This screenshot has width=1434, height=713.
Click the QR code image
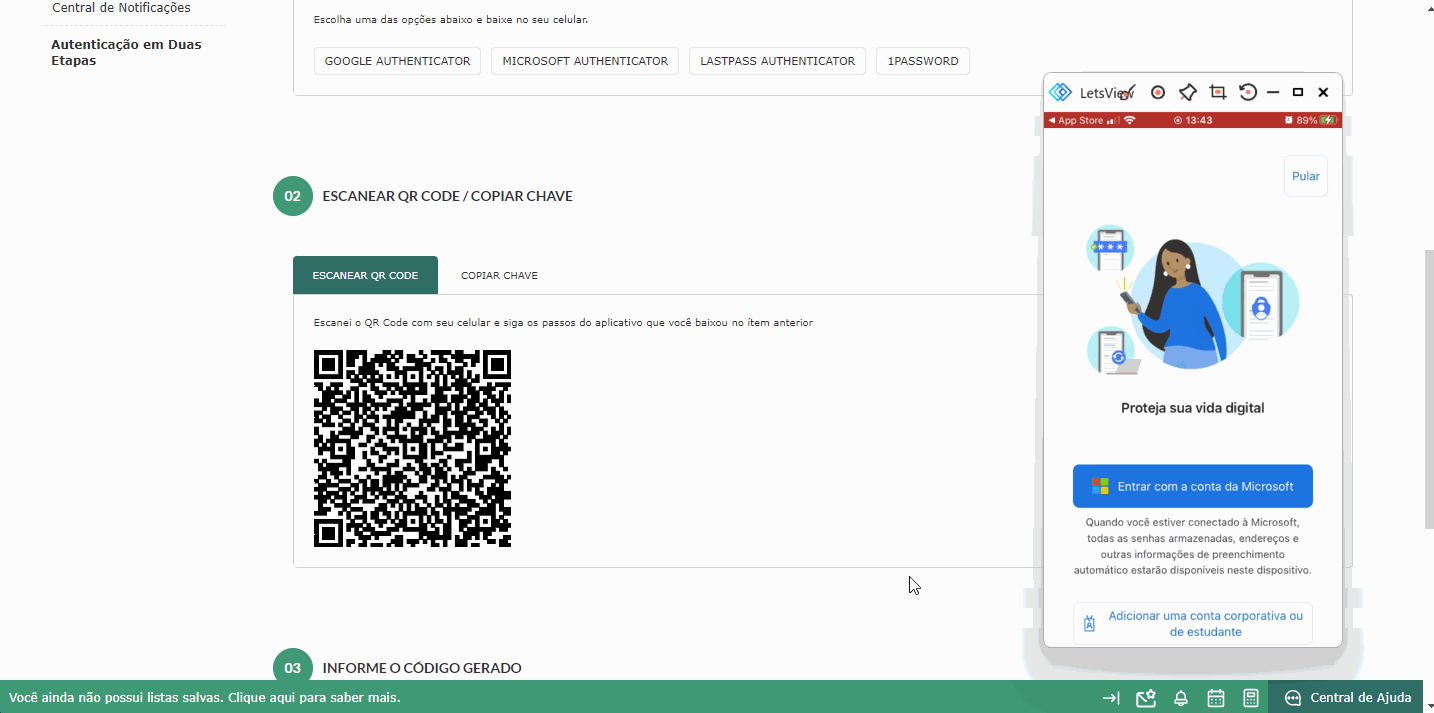click(x=412, y=448)
